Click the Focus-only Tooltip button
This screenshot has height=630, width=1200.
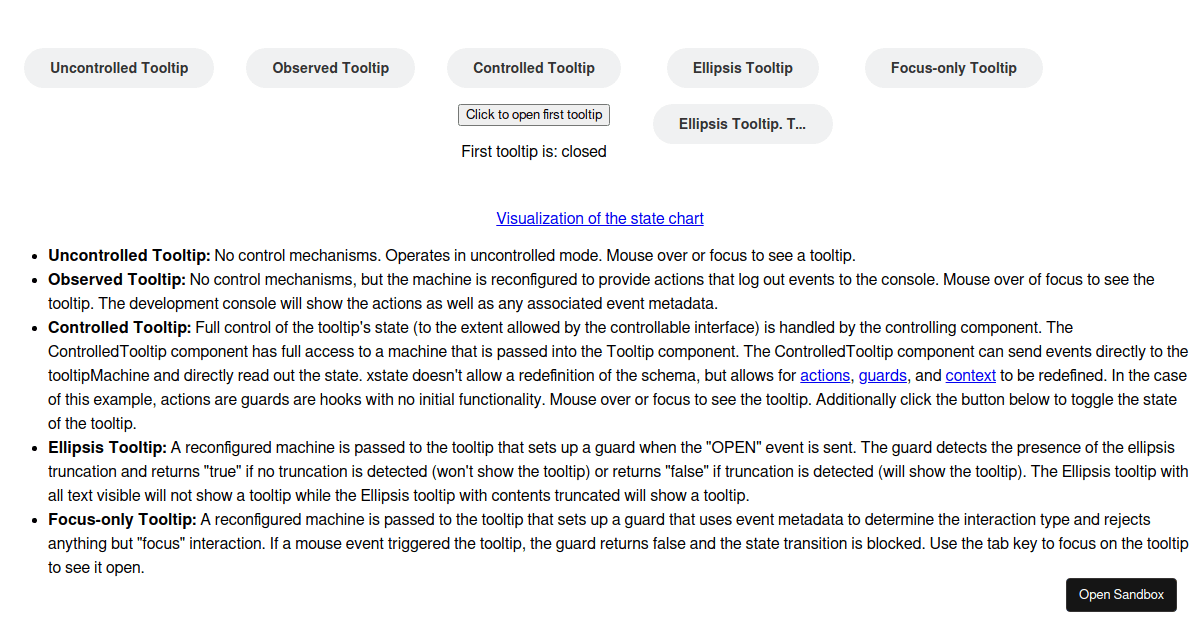pyautogui.click(x=953, y=67)
